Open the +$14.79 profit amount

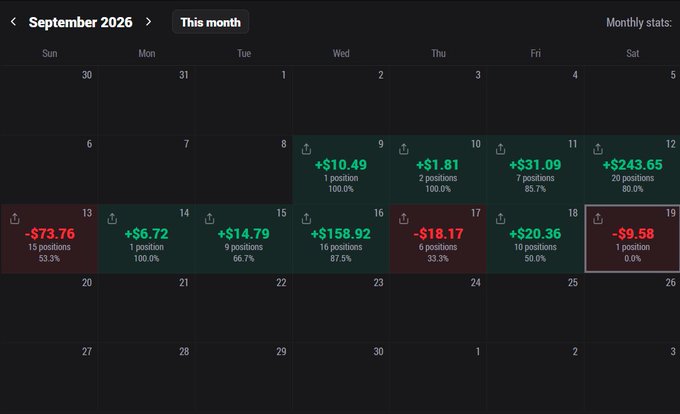pyautogui.click(x=244, y=234)
